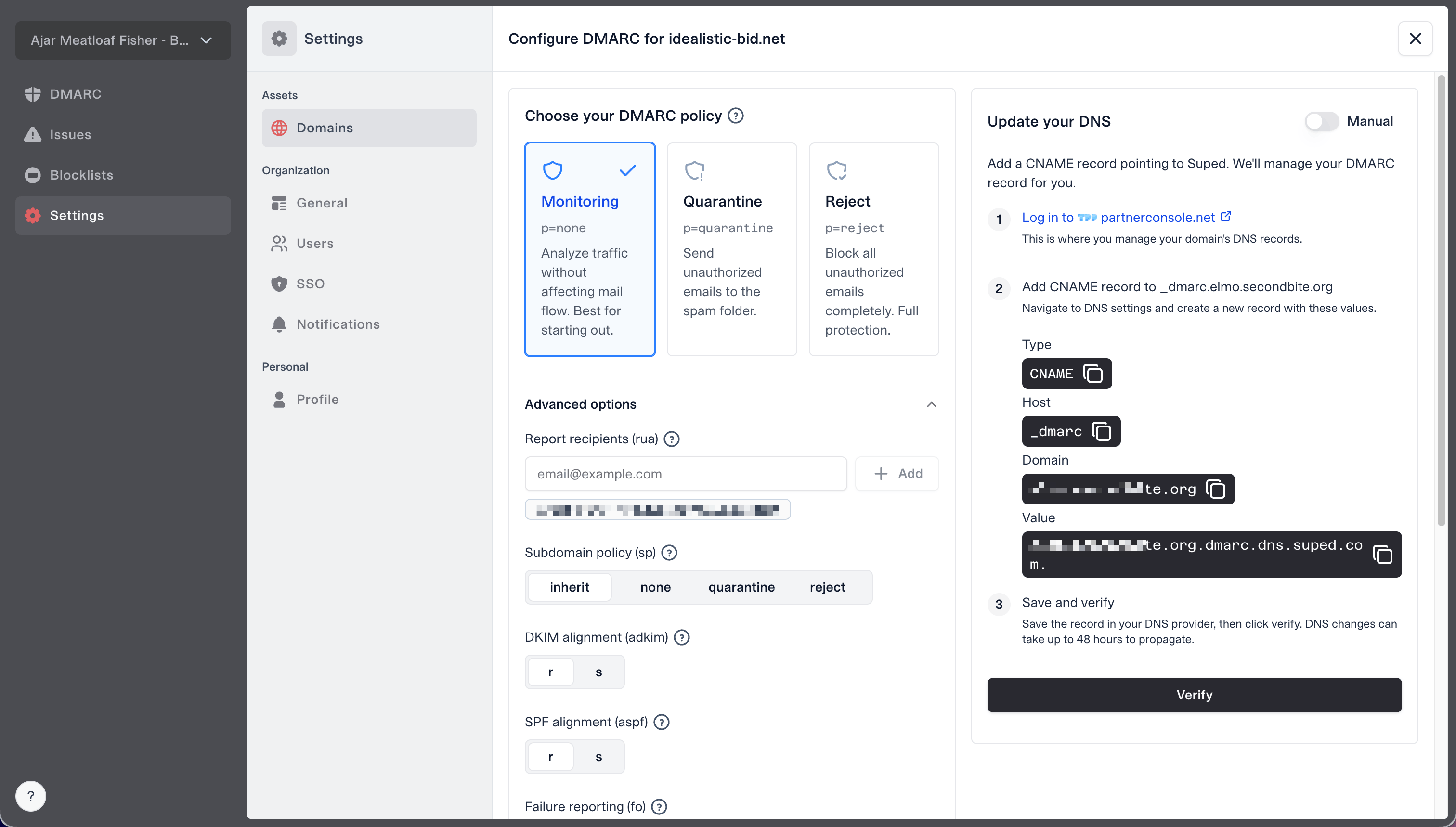Copy the CNAME type value
The image size is (1456, 827).
pyautogui.click(x=1092, y=374)
